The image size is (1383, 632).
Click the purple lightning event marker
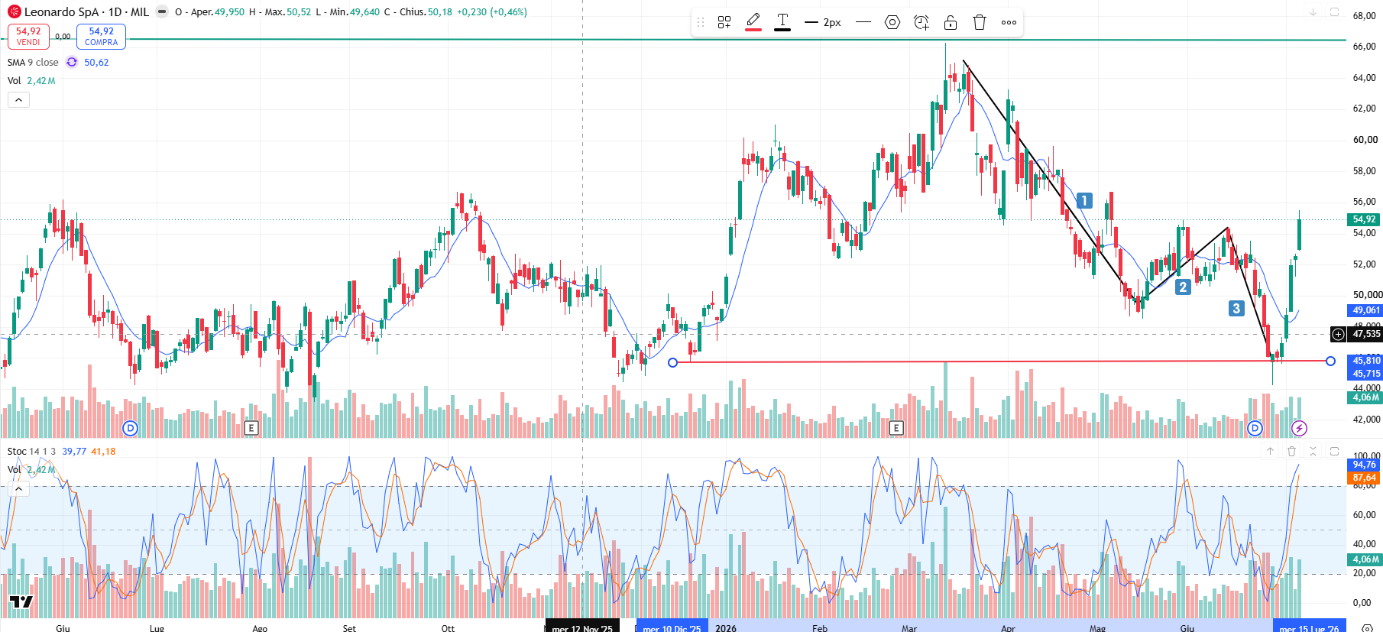coord(1299,428)
